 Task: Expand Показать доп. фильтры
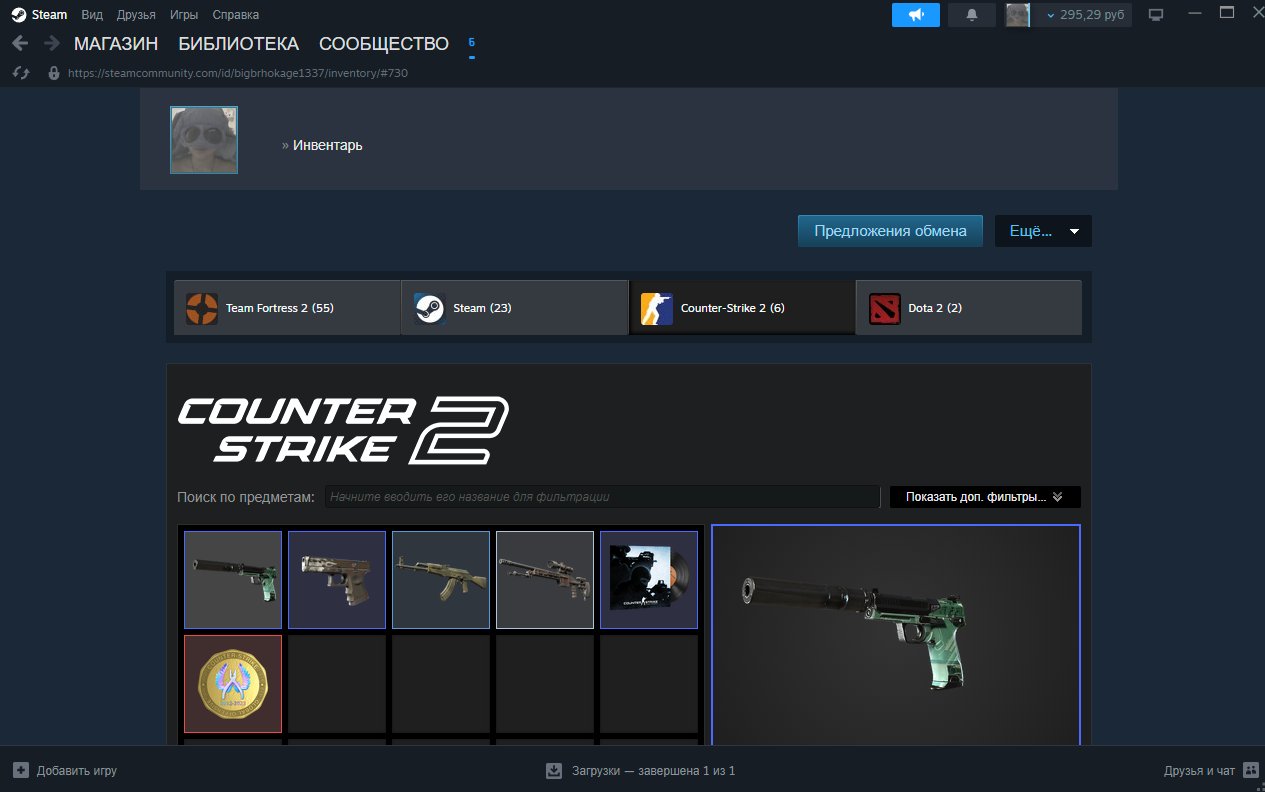coord(985,497)
